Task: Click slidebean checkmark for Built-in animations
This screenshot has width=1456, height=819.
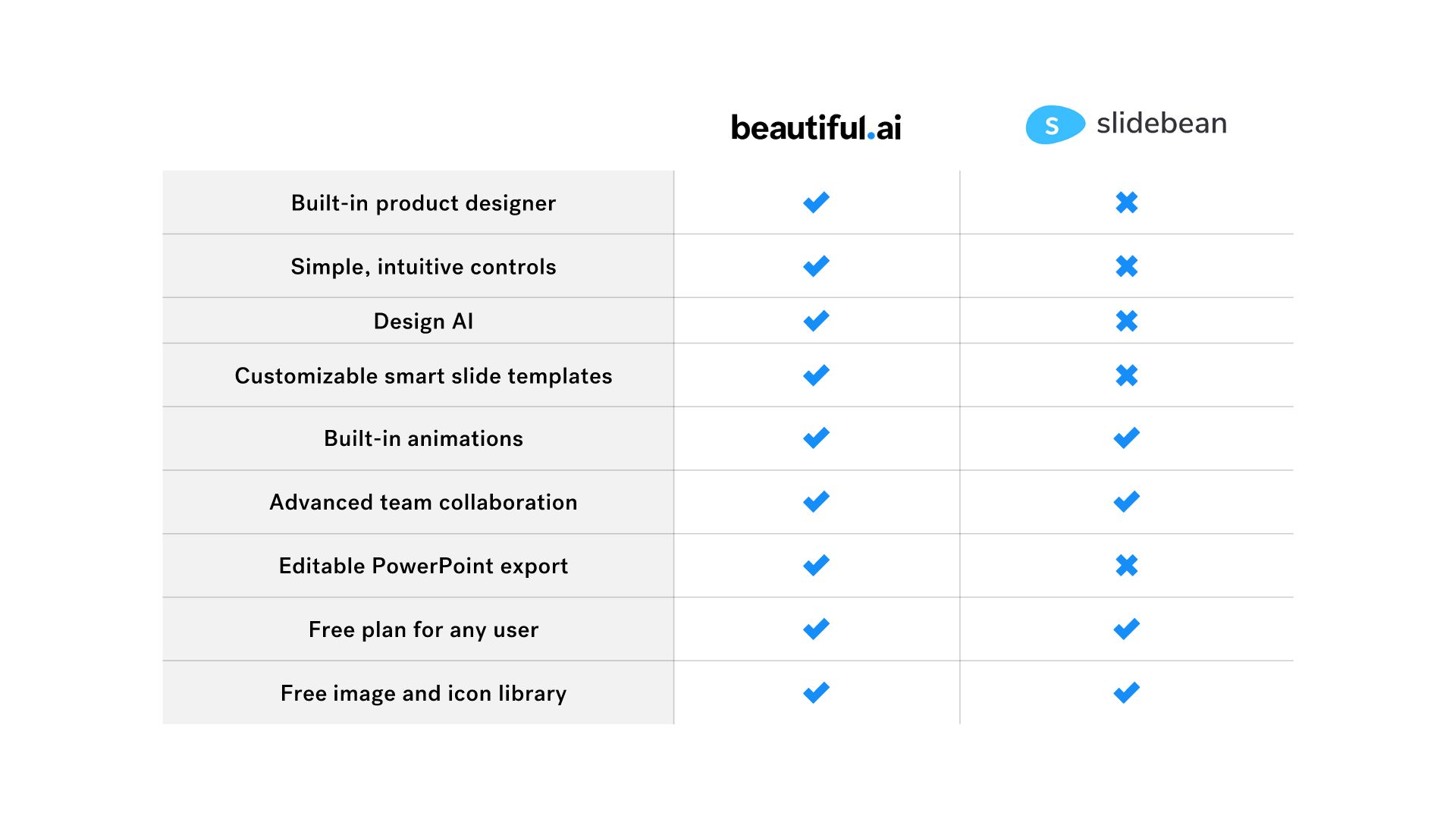Action: pyautogui.click(x=1127, y=438)
